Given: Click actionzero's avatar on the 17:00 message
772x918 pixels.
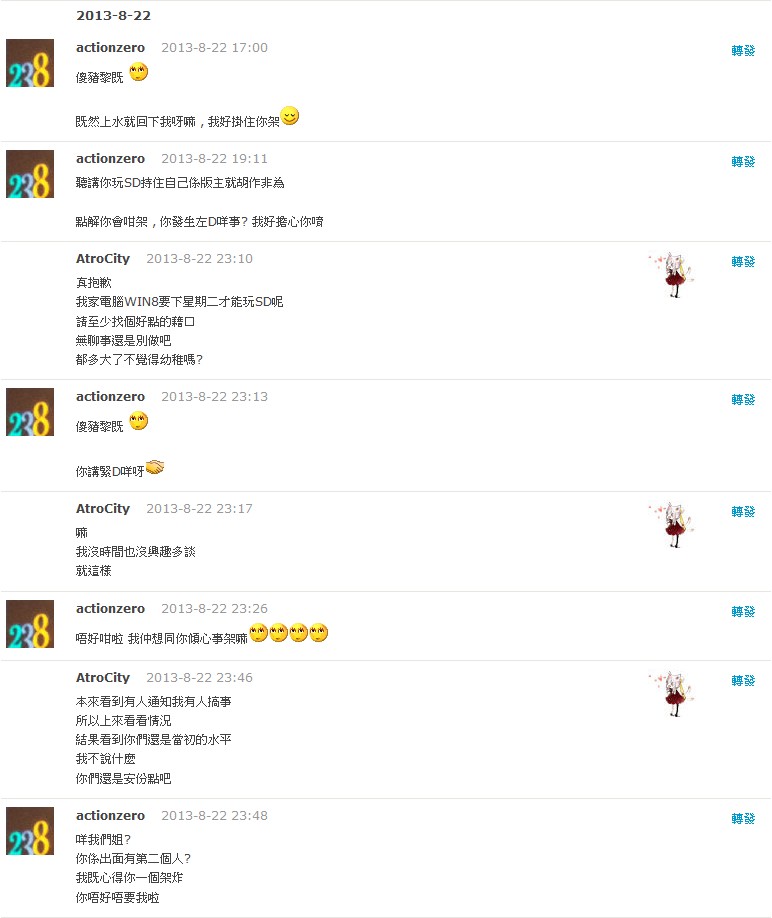Looking at the screenshot, I should [30, 63].
